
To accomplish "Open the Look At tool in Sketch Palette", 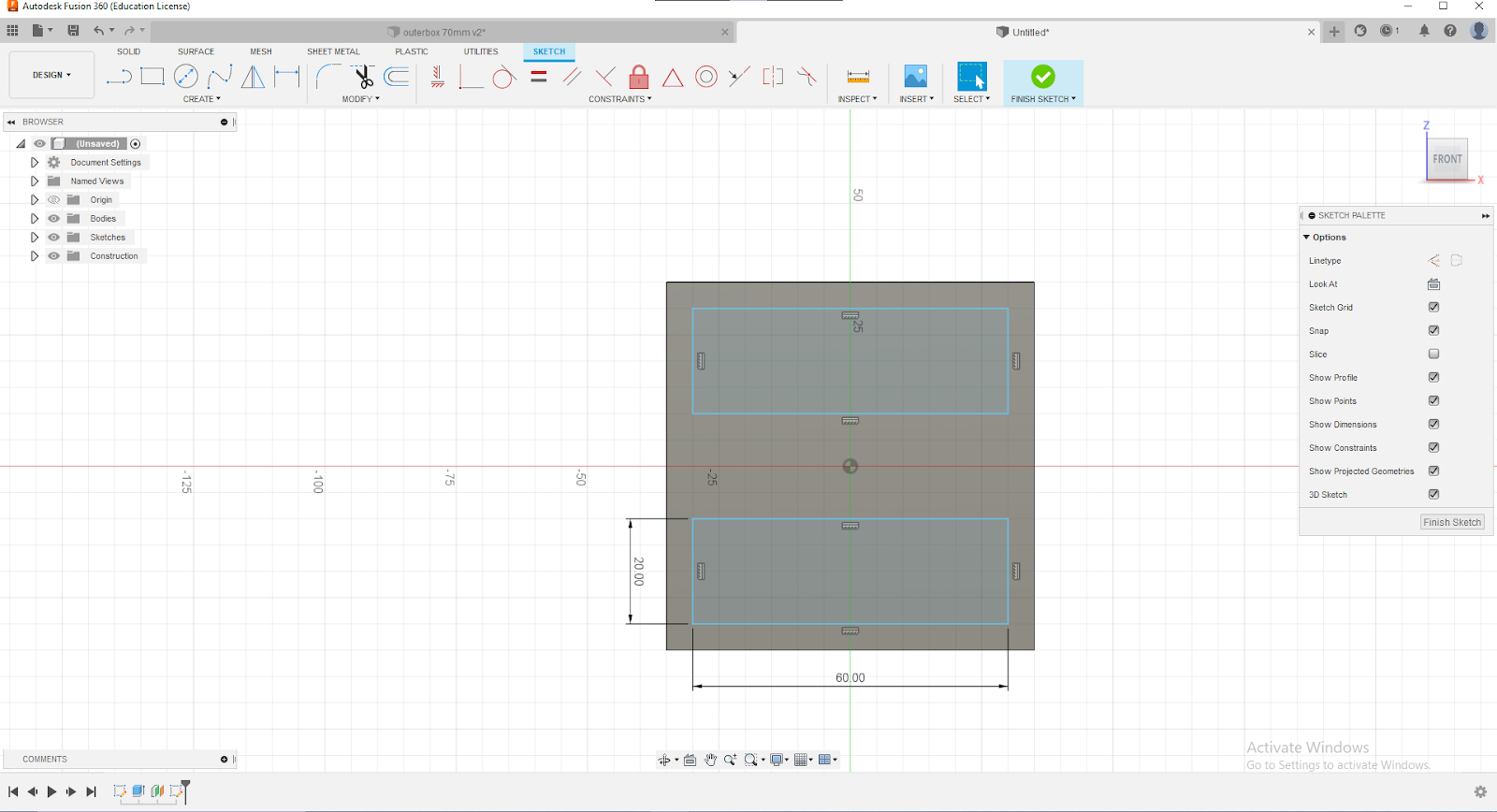I will click(1433, 284).
